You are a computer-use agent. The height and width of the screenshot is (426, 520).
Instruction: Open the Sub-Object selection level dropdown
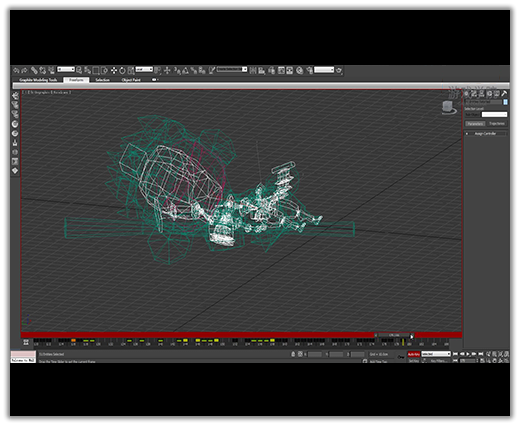[x=494, y=114]
